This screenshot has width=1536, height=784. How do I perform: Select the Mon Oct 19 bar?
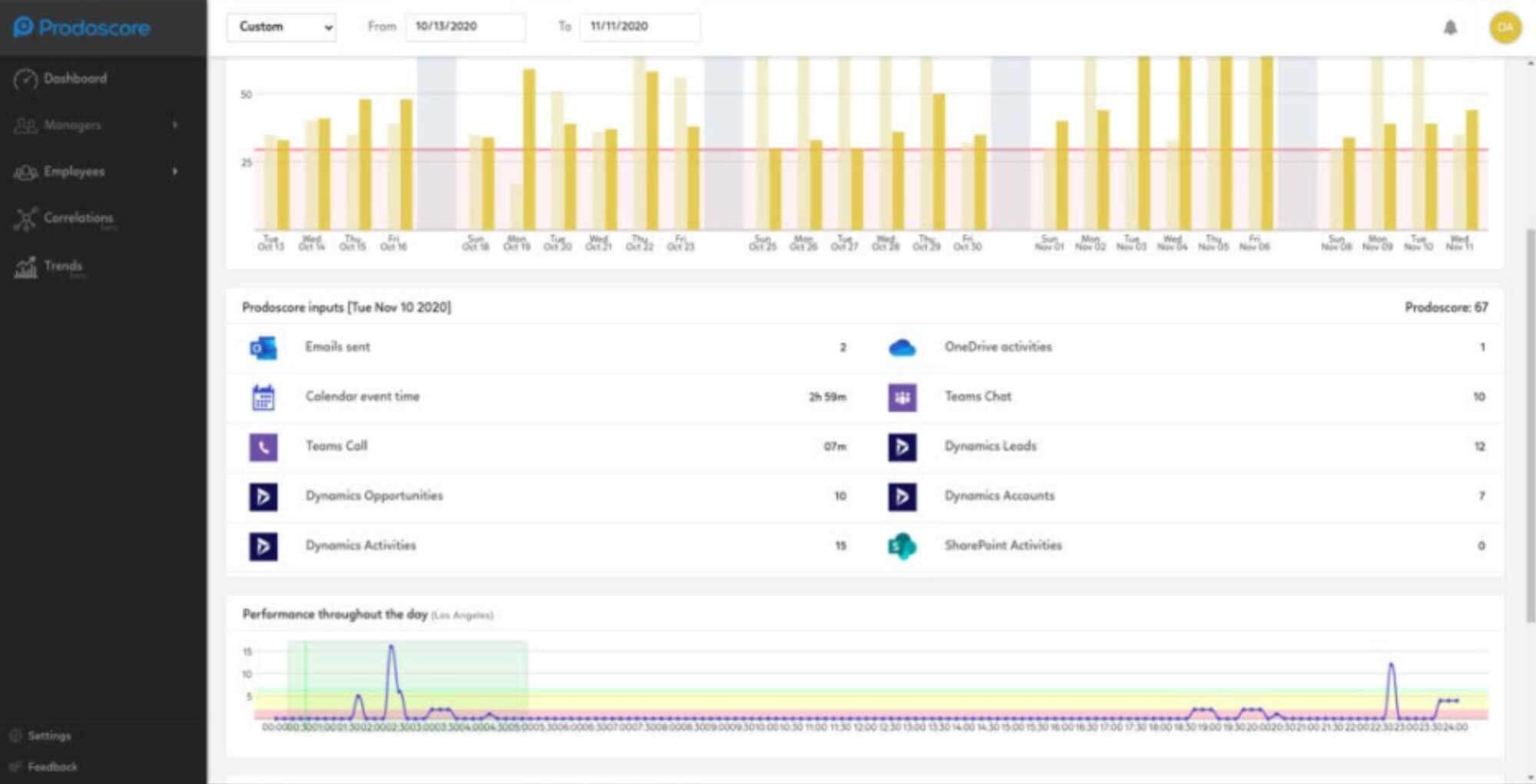[529, 150]
